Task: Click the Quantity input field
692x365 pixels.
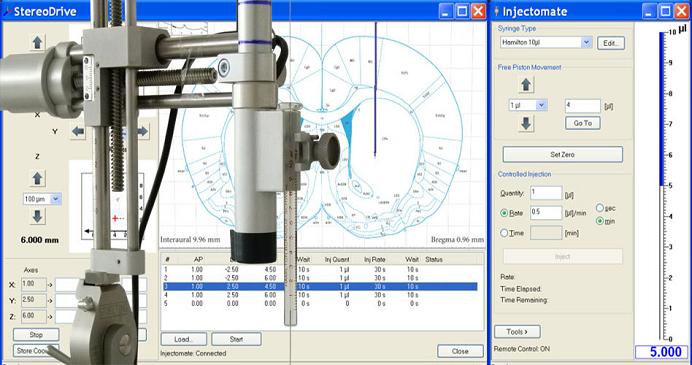Action: tap(546, 193)
